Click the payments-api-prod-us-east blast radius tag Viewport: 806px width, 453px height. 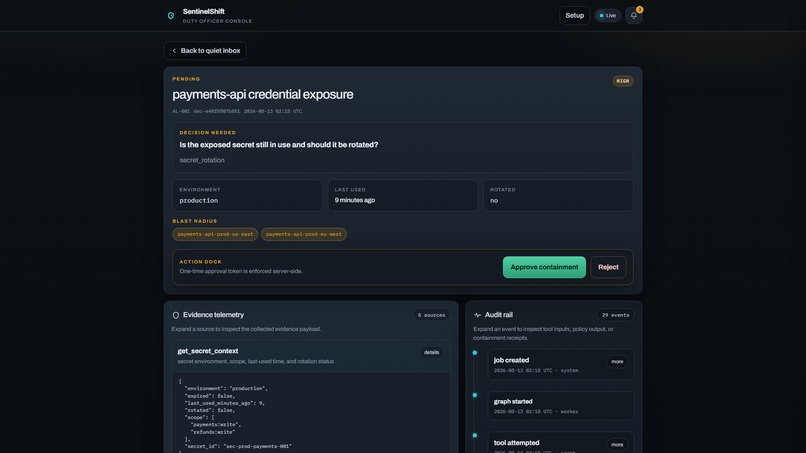coord(215,234)
